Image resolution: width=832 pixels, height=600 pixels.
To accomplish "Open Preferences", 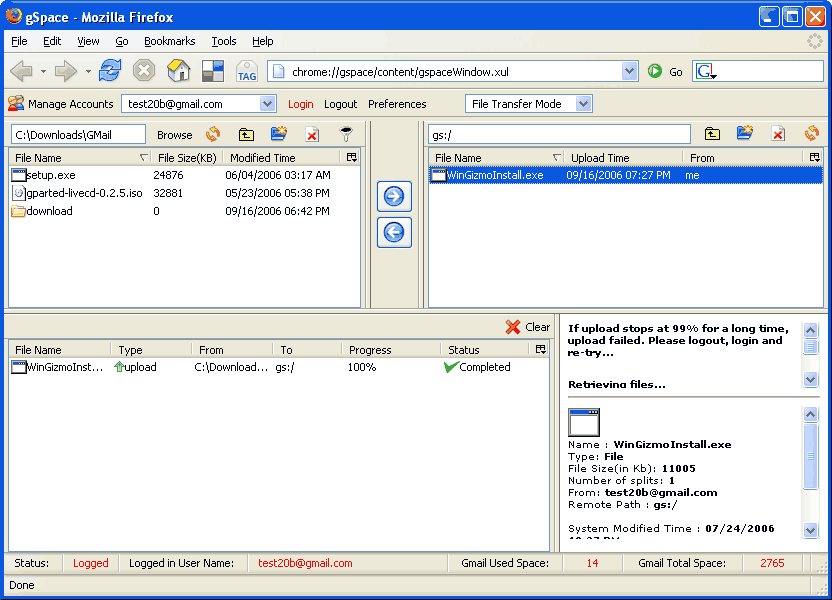I will 397,104.
